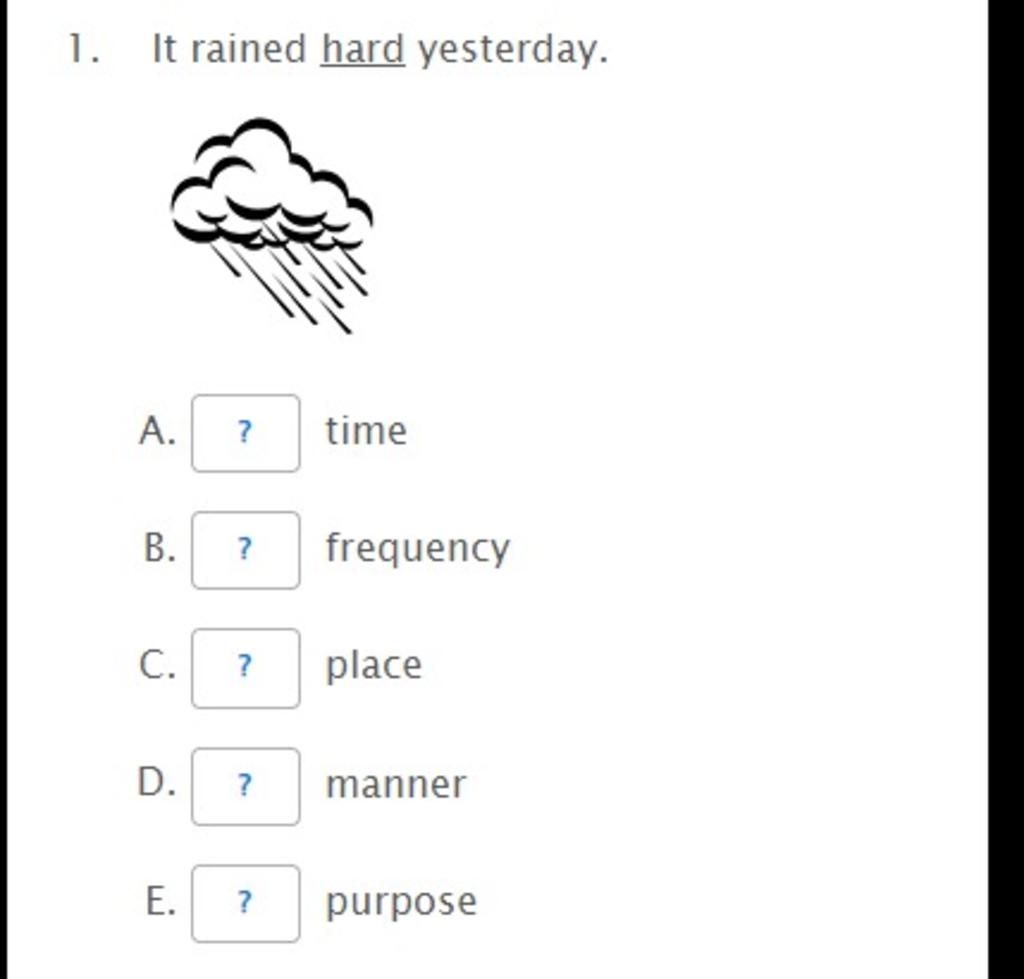This screenshot has width=1024, height=979.
Task: Open the answer box beside place
Action: [246, 667]
